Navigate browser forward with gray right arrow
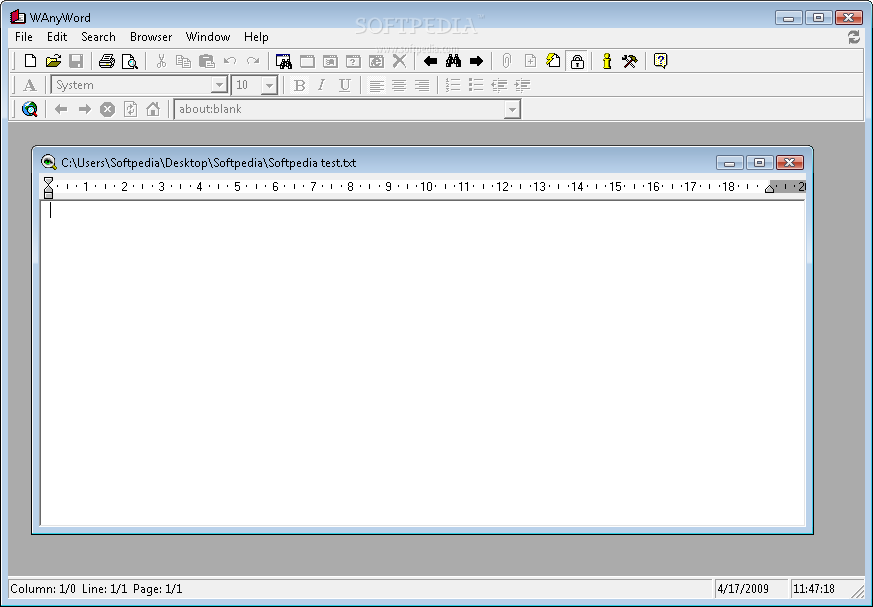Image resolution: width=873 pixels, height=607 pixels. [85, 109]
